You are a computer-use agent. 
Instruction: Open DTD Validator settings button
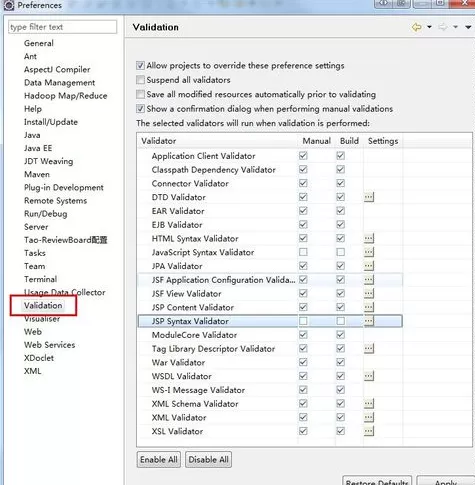click(369, 197)
